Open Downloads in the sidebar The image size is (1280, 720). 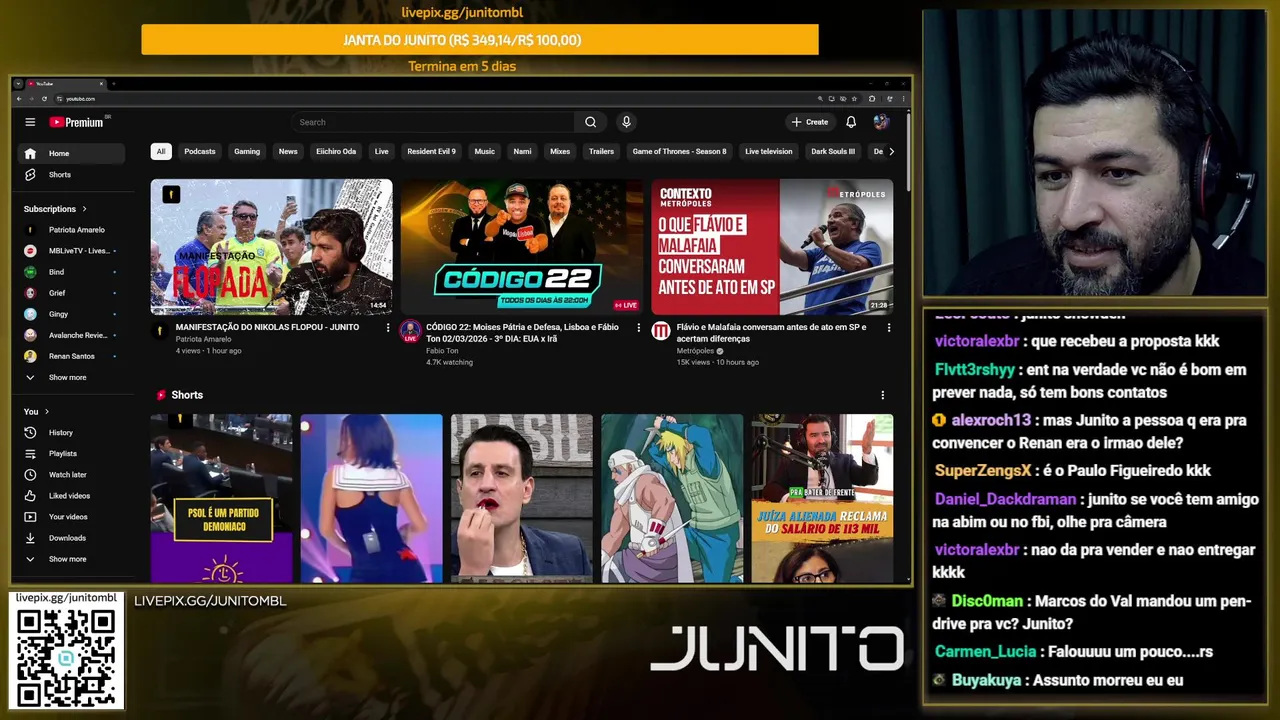71,538
